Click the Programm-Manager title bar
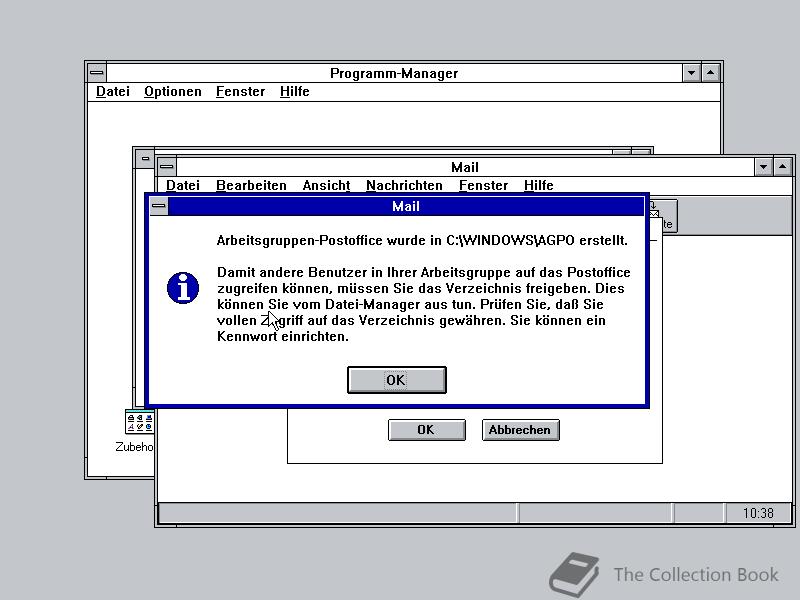 (x=394, y=73)
